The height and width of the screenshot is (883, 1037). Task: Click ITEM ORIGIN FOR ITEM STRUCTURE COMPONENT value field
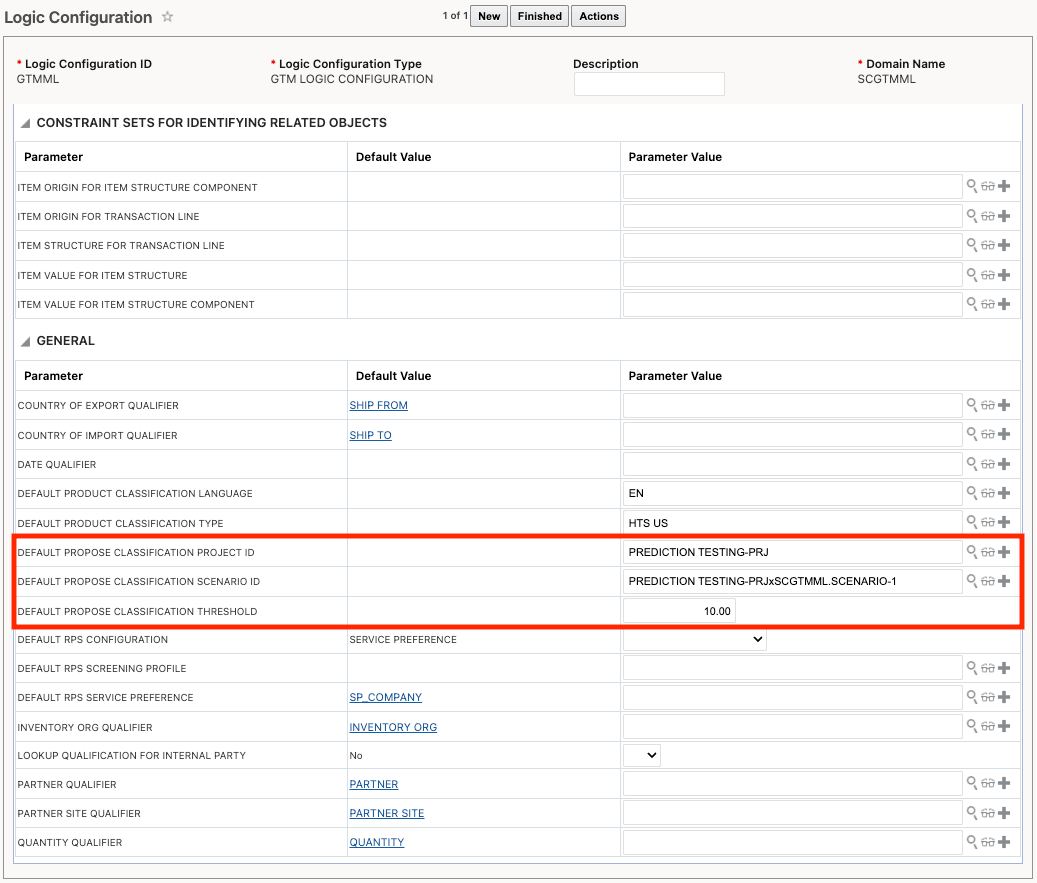(792, 187)
